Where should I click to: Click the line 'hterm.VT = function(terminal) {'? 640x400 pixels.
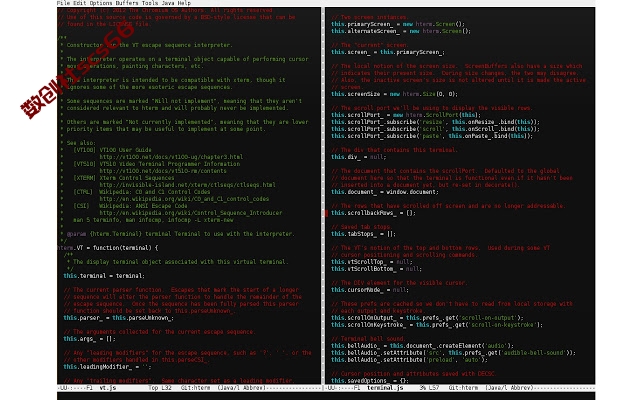click(x=108, y=248)
